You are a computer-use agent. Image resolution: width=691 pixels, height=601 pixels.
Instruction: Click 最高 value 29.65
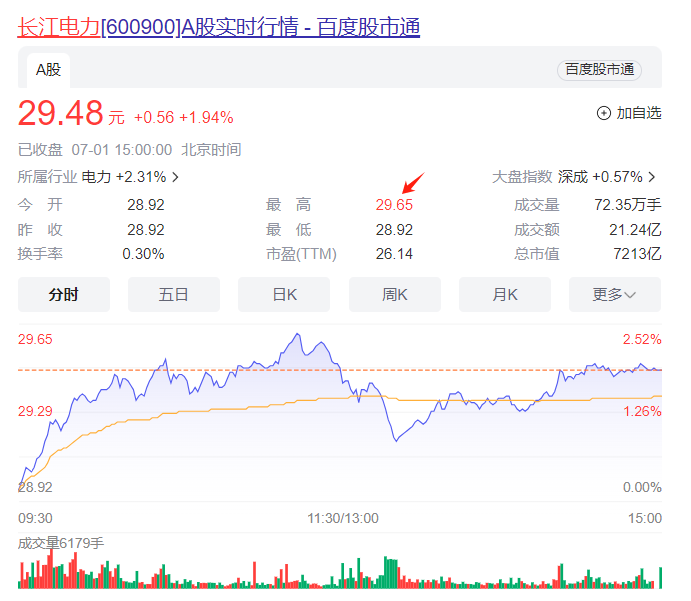[x=394, y=205]
